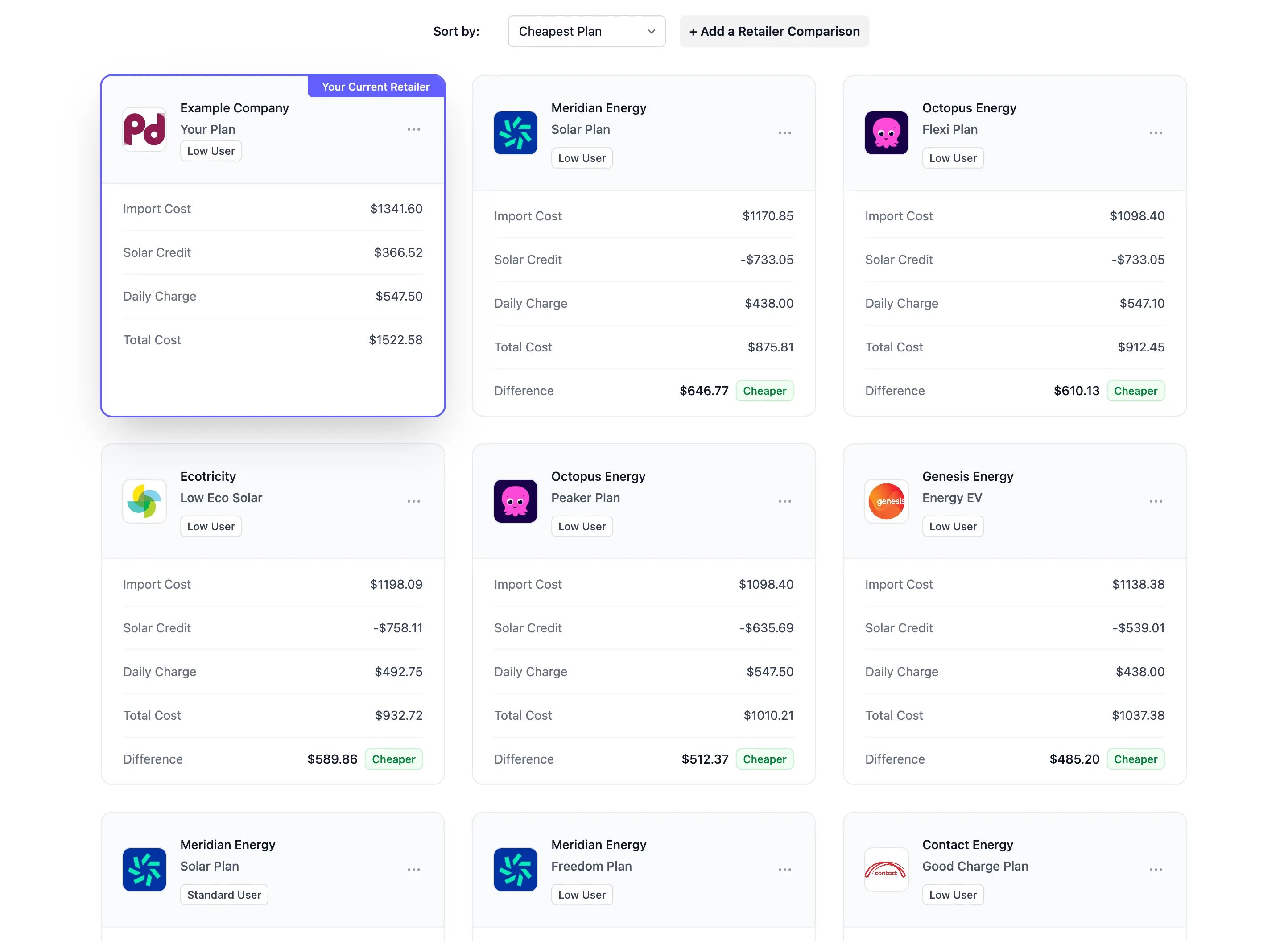Open three-dot menu on Octopus Flexi Plan

pos(1155,133)
